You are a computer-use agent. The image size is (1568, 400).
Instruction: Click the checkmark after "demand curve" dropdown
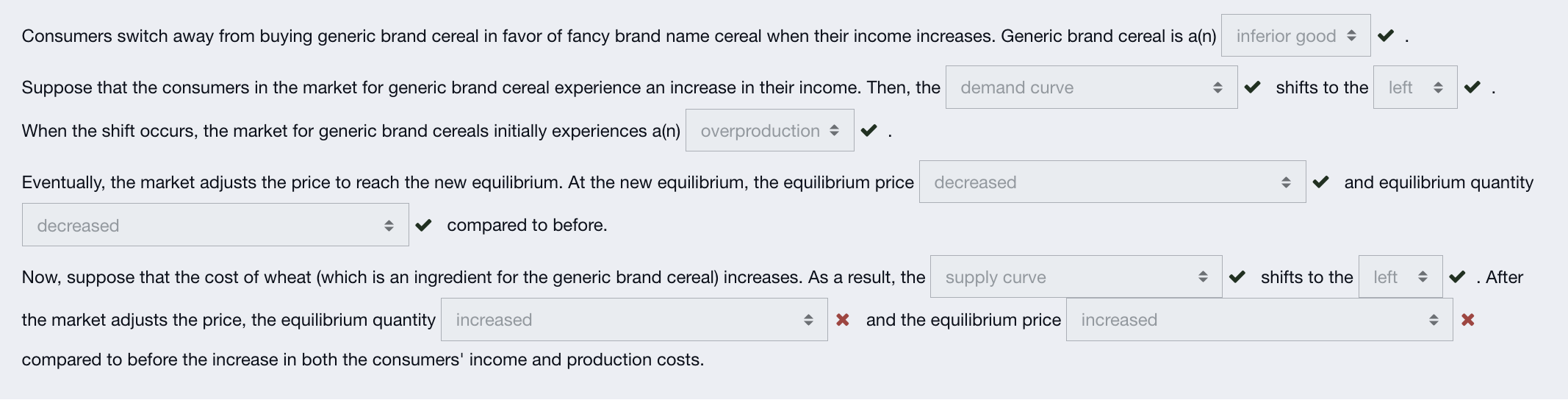point(1253,87)
